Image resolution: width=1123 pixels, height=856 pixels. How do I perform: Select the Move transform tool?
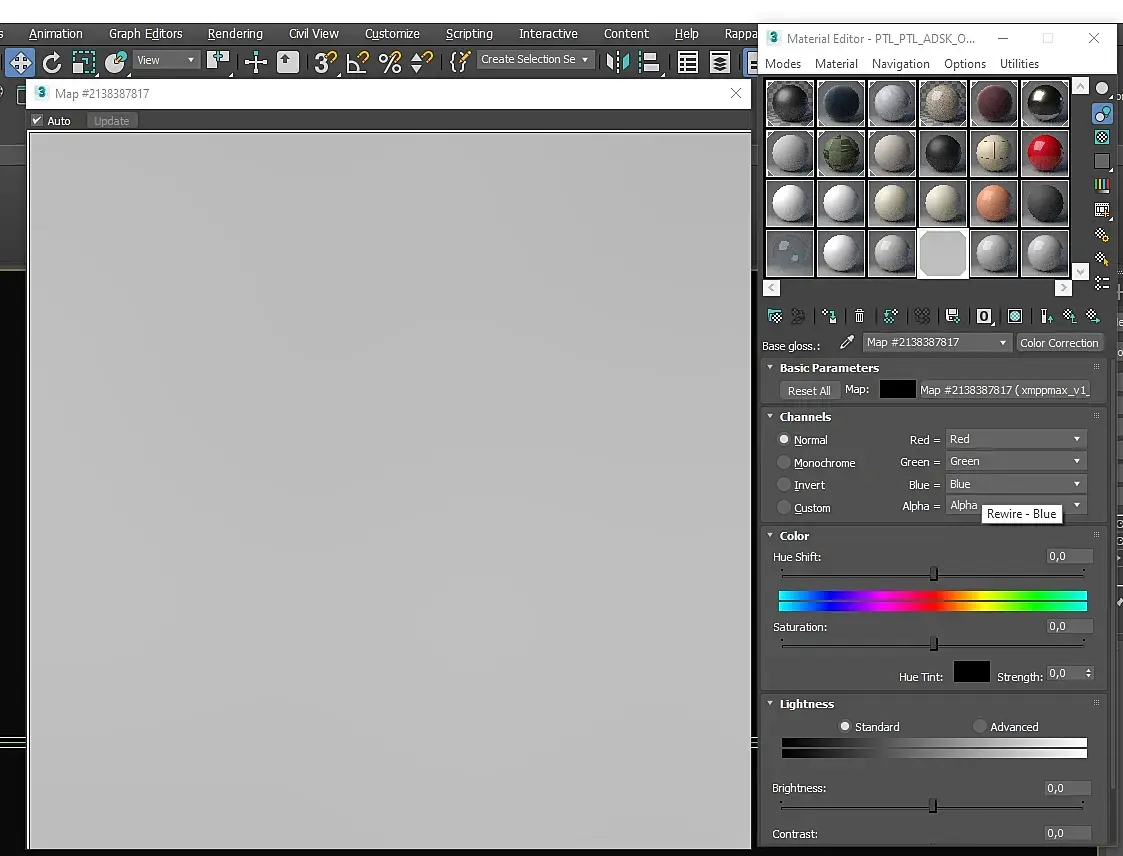pyautogui.click(x=20, y=62)
